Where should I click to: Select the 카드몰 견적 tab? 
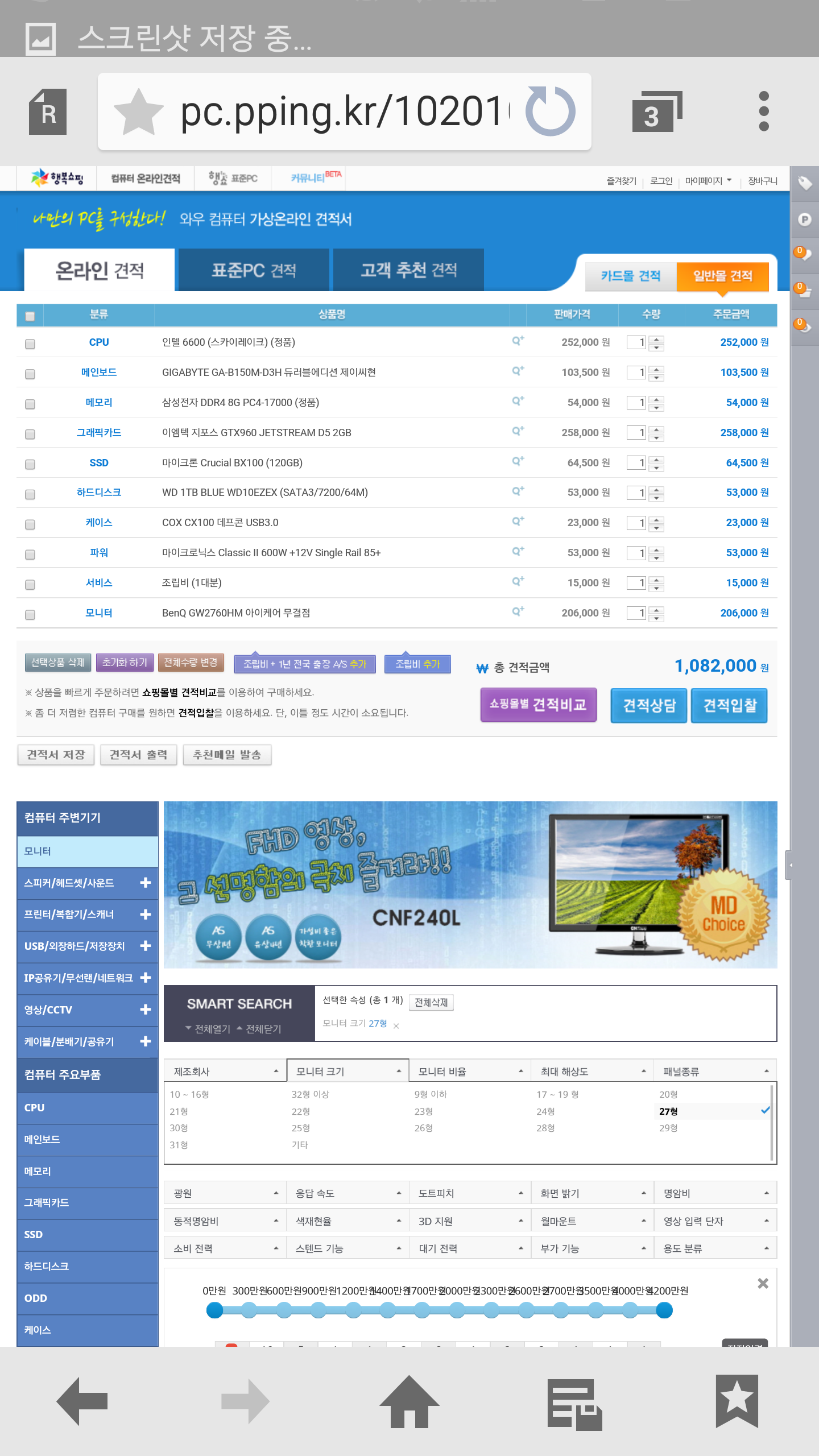point(631,276)
